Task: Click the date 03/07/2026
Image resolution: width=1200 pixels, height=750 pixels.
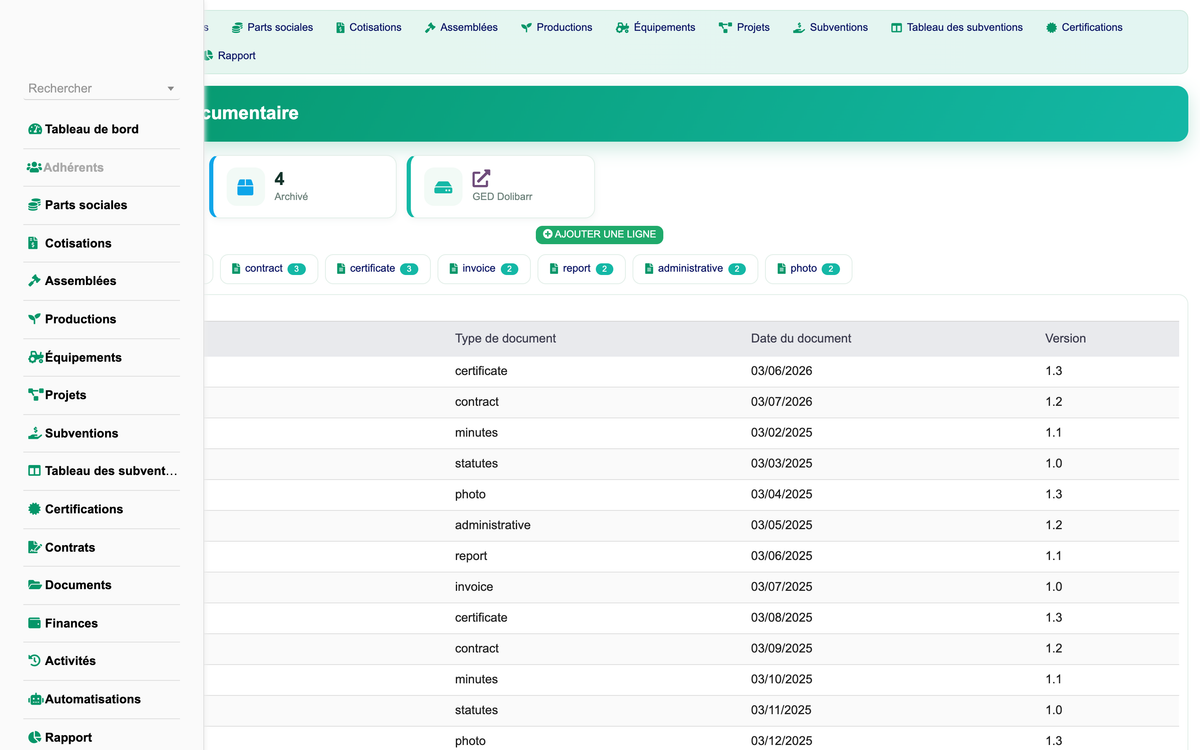Action: 782,402
